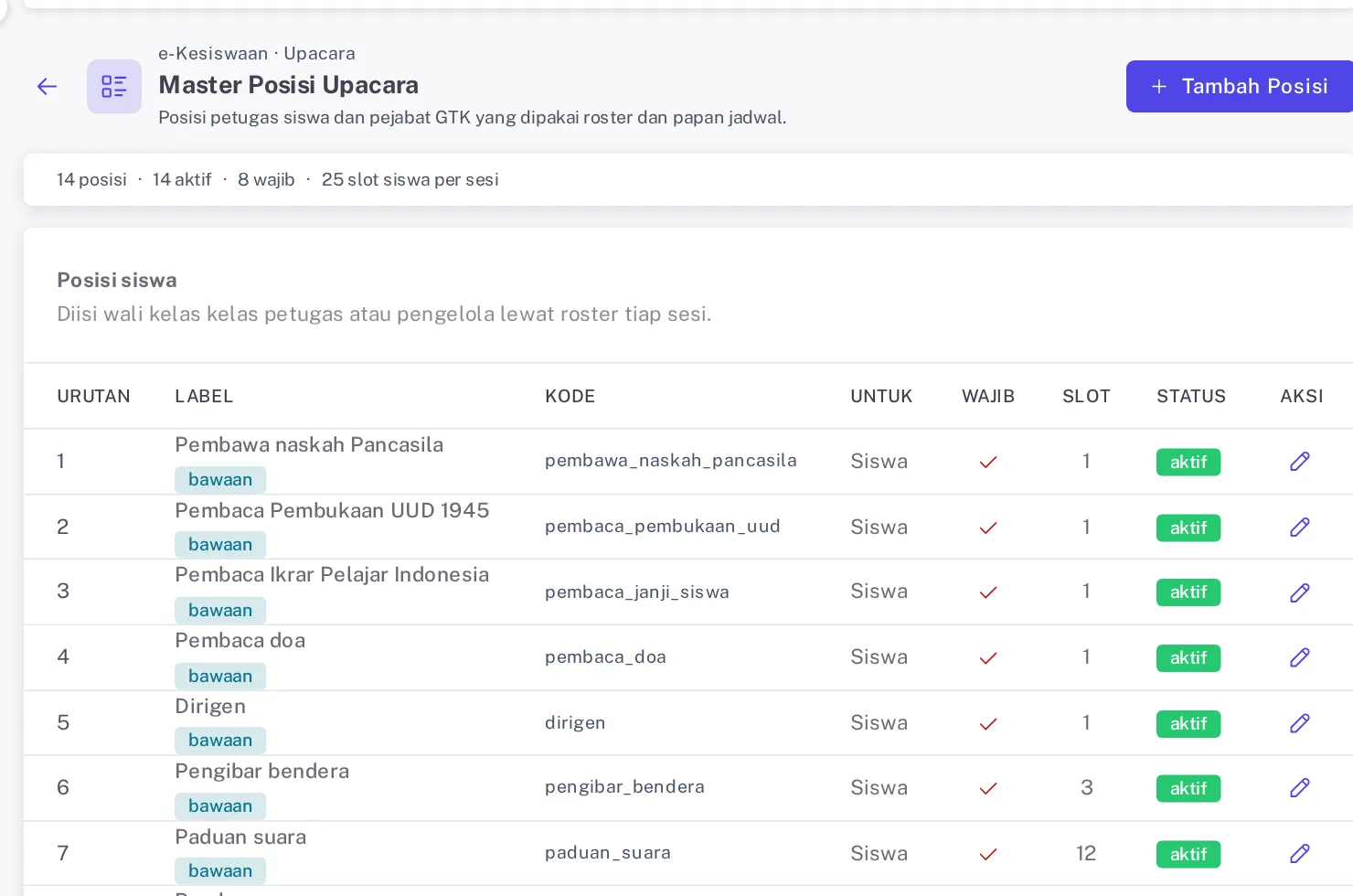Click the aktif badge for Pembawa naskah Pancasila
1353x896 pixels.
(x=1188, y=462)
